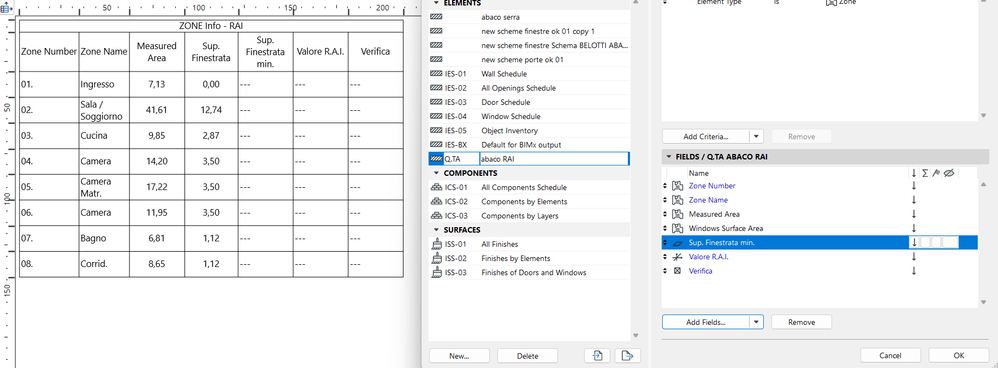The height and width of the screenshot is (368, 998).
Task: Click the Zone element type icon in criteria
Action: tap(831, 3)
